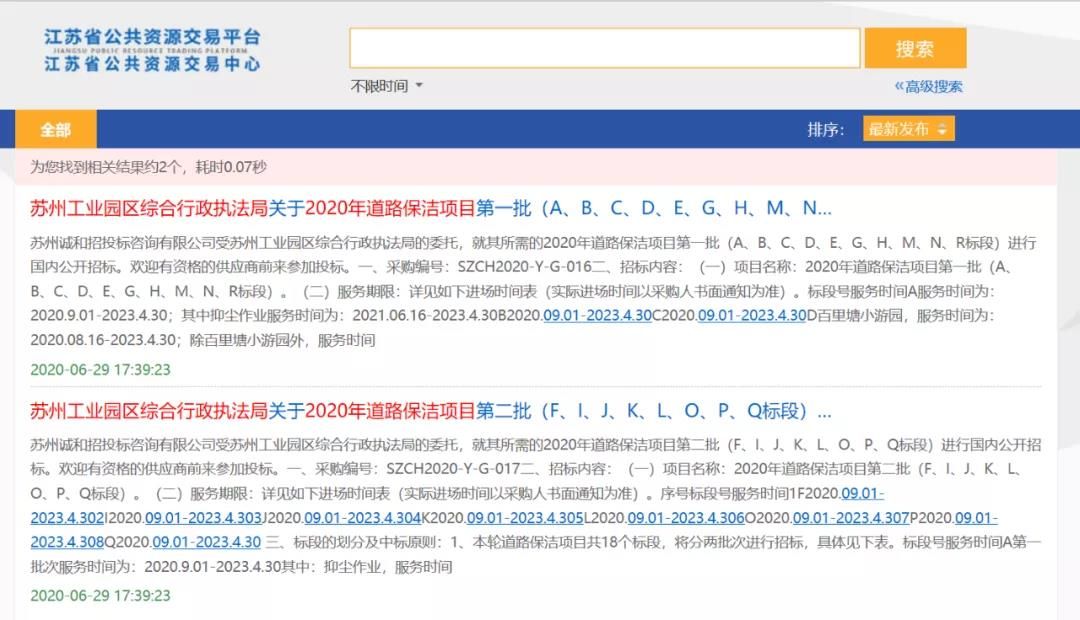This screenshot has width=1080, height=620.
Task: Click the 江苏省公共资源交易平台 logo
Action: point(151,50)
